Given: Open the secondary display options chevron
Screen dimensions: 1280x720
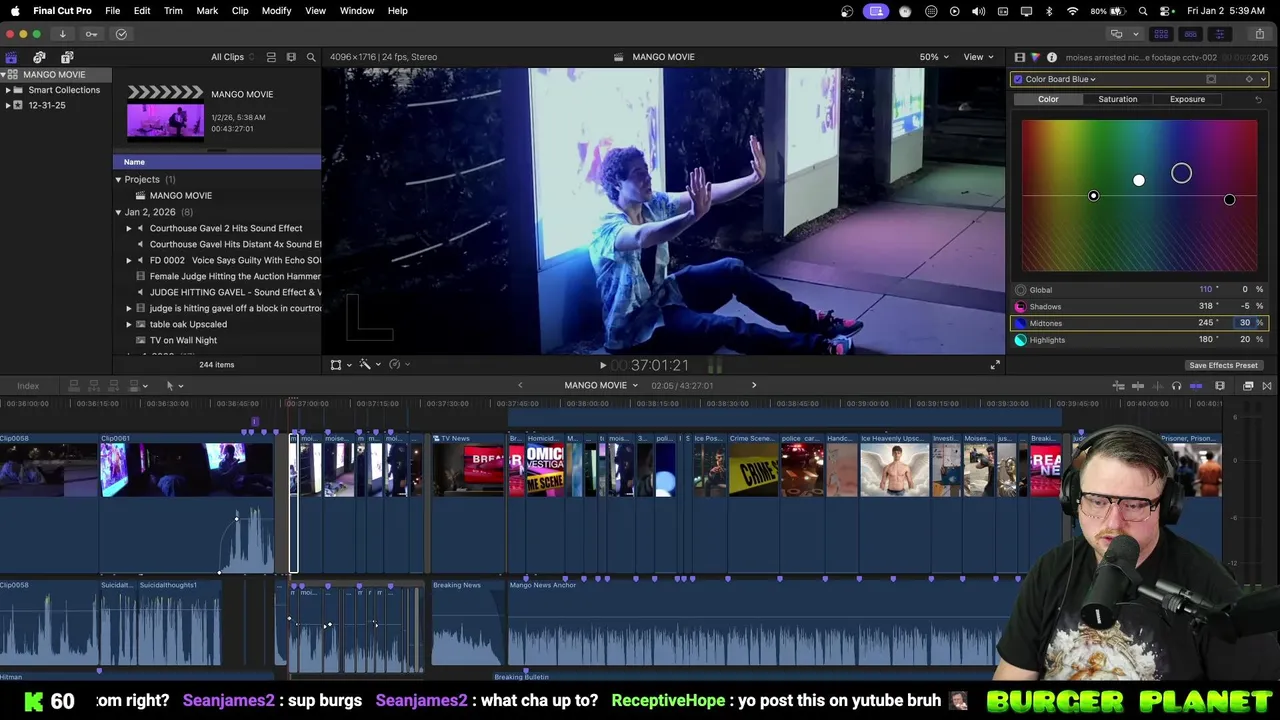Looking at the screenshot, I should click(x=1135, y=34).
